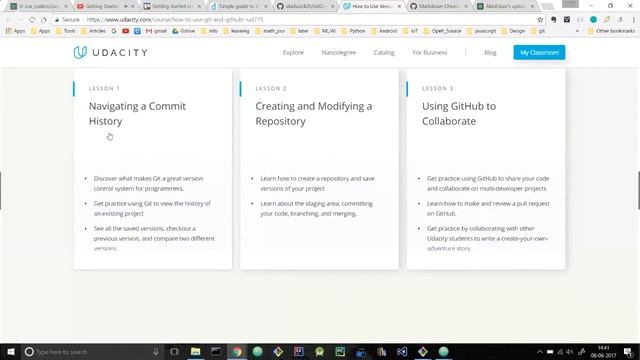Open the gmail bookmark
Image resolution: width=640 pixels, height=360 pixels.
click(156, 31)
